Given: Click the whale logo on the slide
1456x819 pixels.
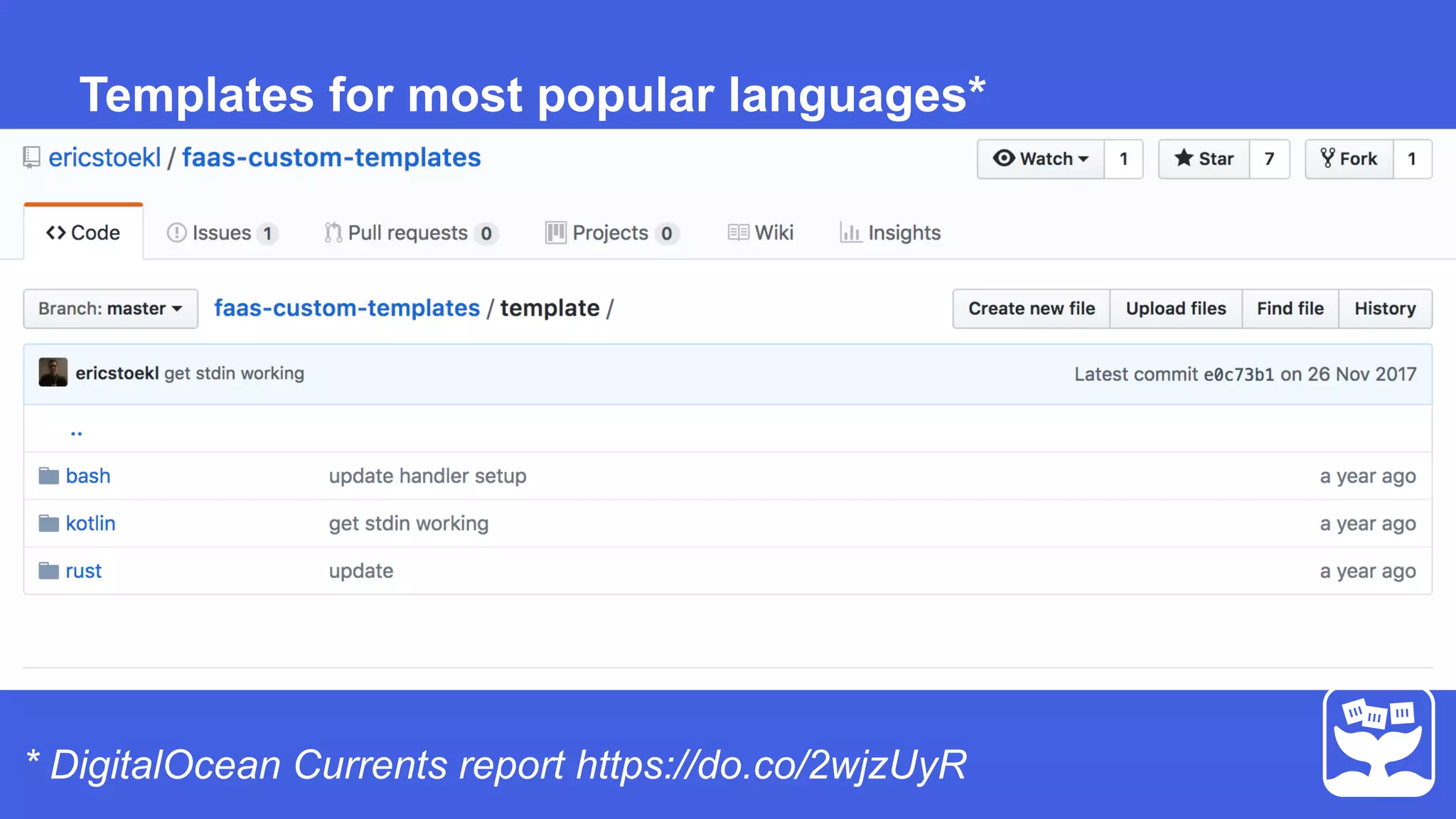Looking at the screenshot, I should tap(1379, 742).
